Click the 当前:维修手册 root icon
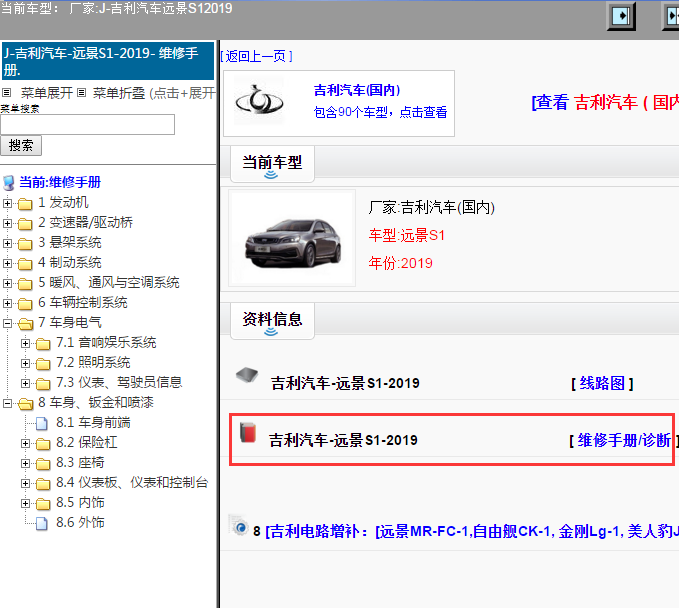The image size is (679, 608). coord(8,183)
